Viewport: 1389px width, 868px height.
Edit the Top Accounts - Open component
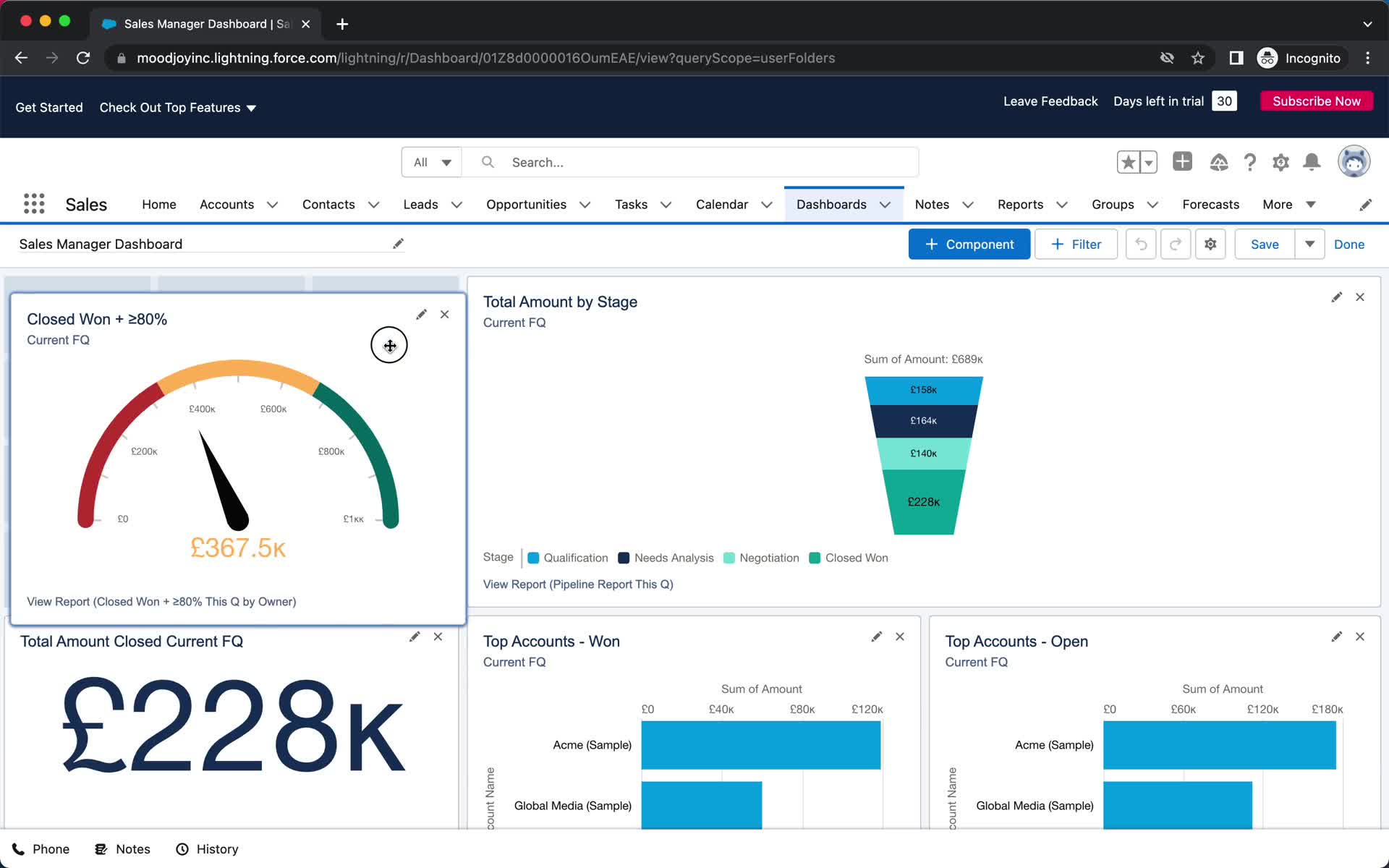tap(1337, 637)
